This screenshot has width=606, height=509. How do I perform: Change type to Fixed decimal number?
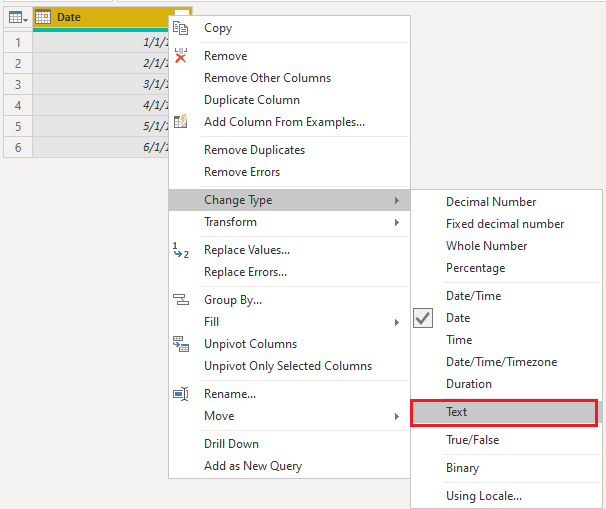tap(506, 224)
